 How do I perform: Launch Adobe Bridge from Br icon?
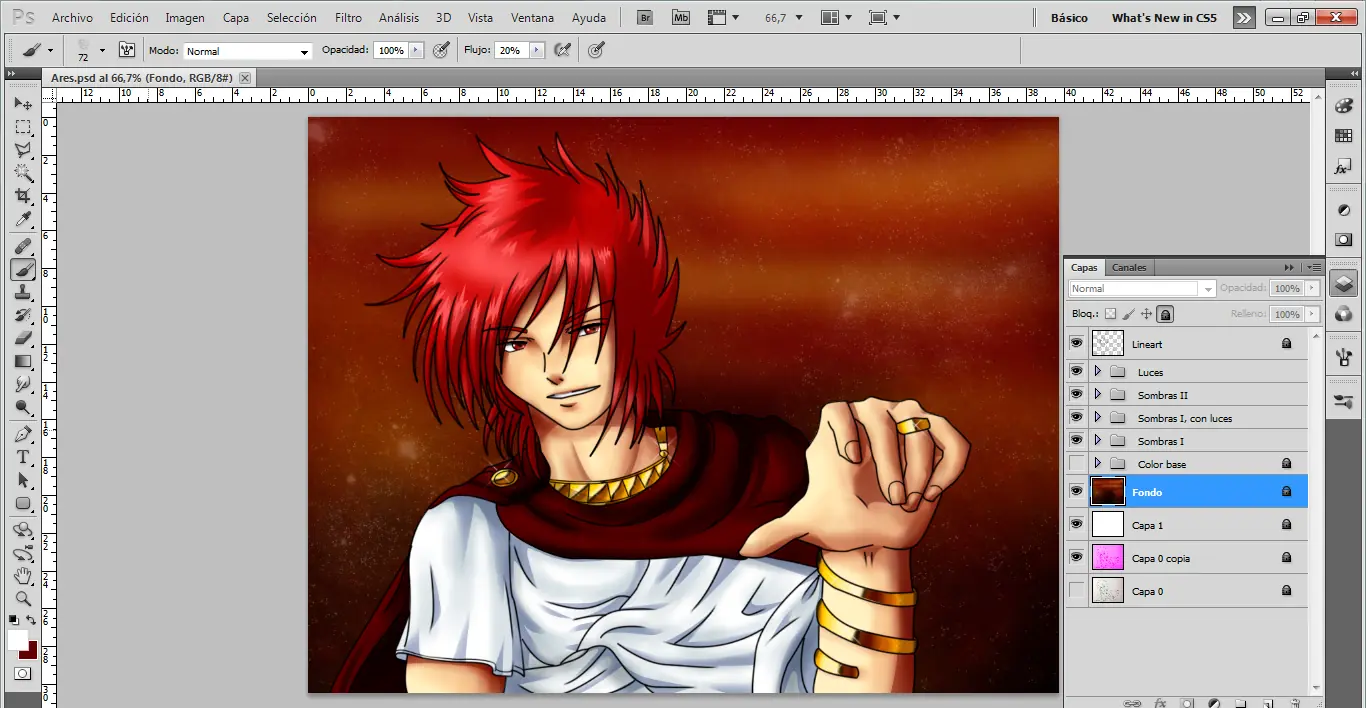(645, 18)
